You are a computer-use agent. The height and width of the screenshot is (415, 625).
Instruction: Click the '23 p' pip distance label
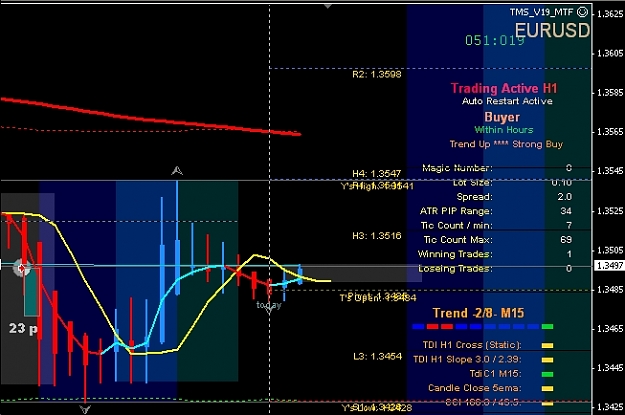(23, 329)
